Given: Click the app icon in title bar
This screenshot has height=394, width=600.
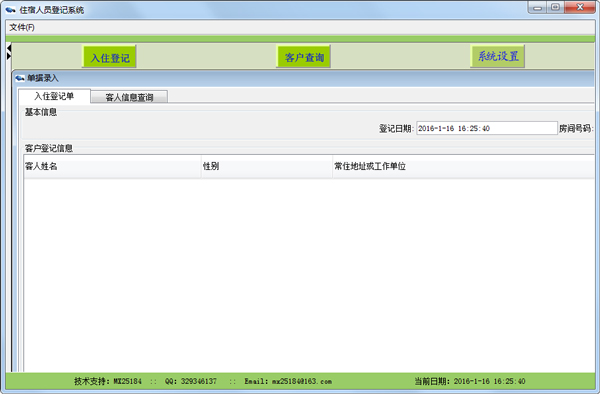Looking at the screenshot, I should point(10,10).
